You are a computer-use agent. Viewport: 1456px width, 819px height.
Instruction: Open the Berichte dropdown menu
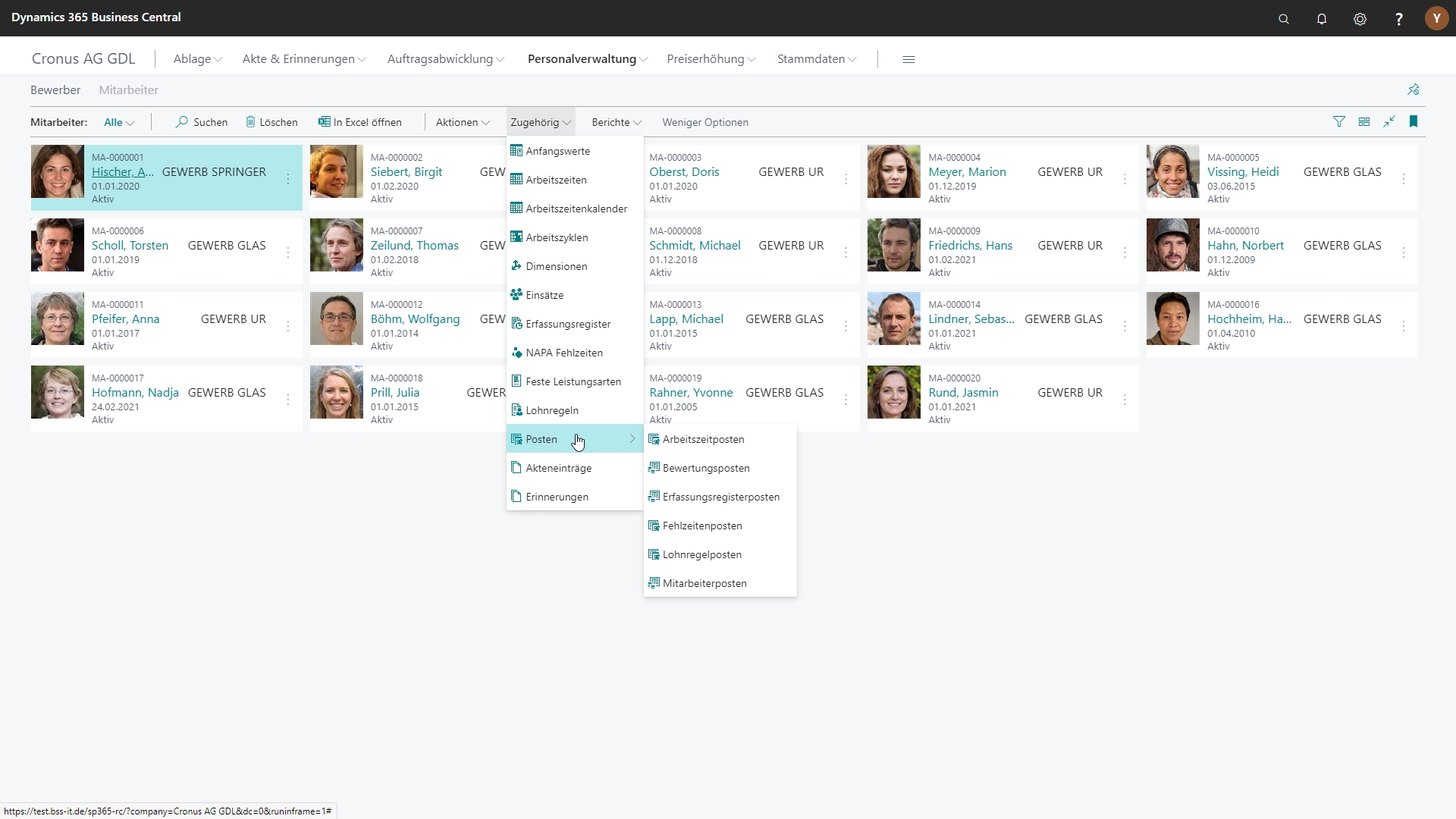tap(616, 123)
